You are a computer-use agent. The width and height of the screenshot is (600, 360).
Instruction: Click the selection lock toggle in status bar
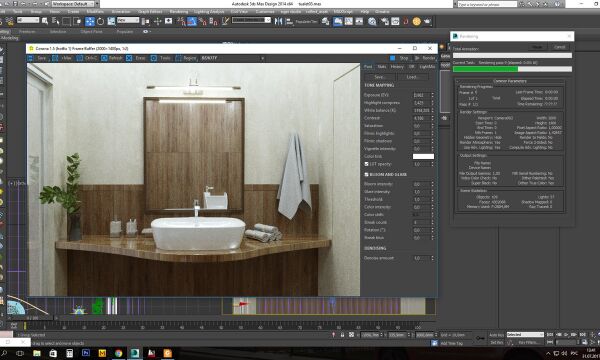pyautogui.click(x=342, y=335)
